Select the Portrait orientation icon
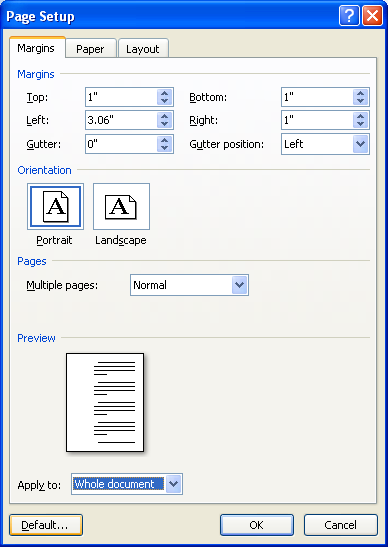 [55, 207]
